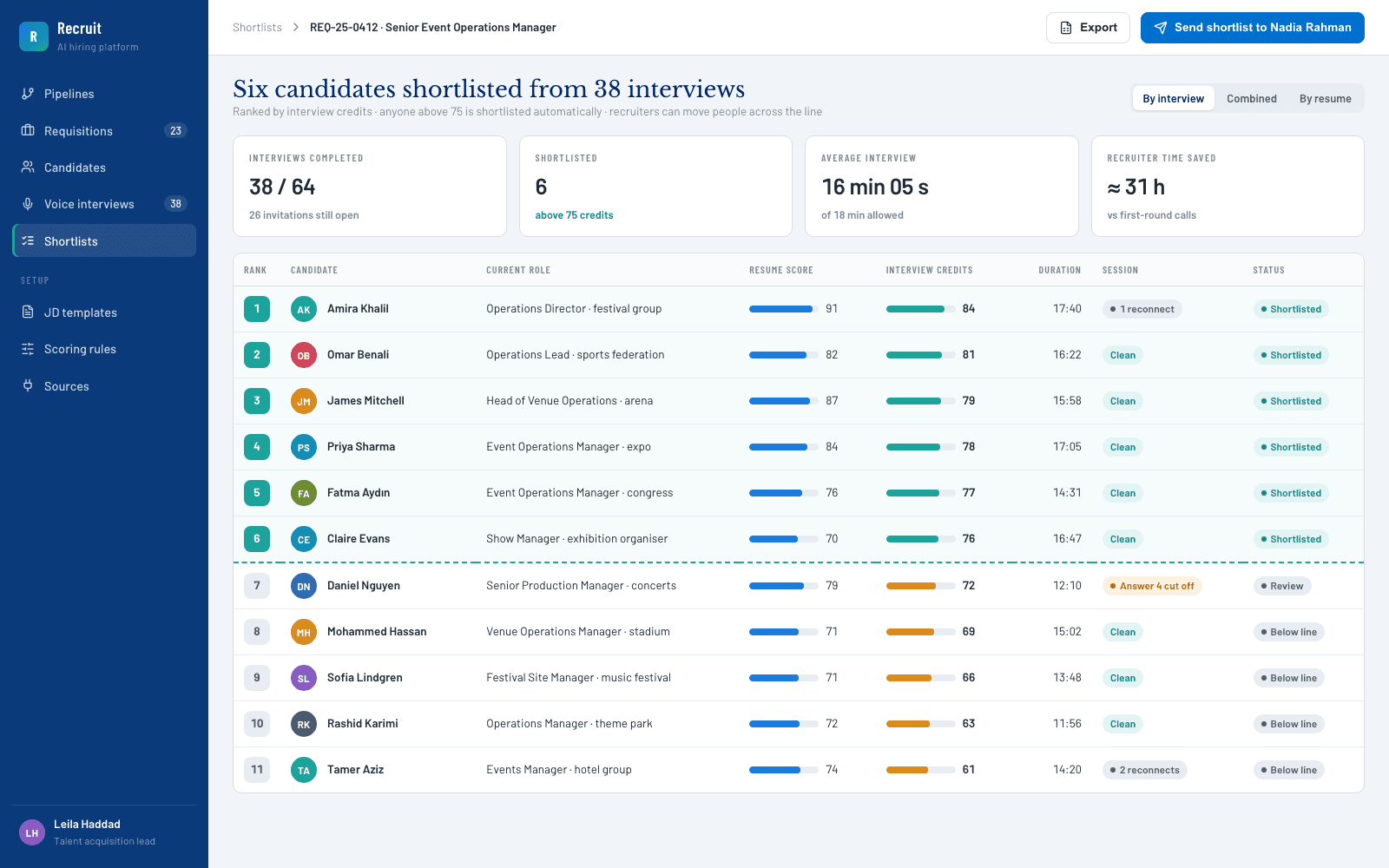Send shortlist to Nadia Rahman
This screenshot has width=1389, height=868.
coord(1252,28)
